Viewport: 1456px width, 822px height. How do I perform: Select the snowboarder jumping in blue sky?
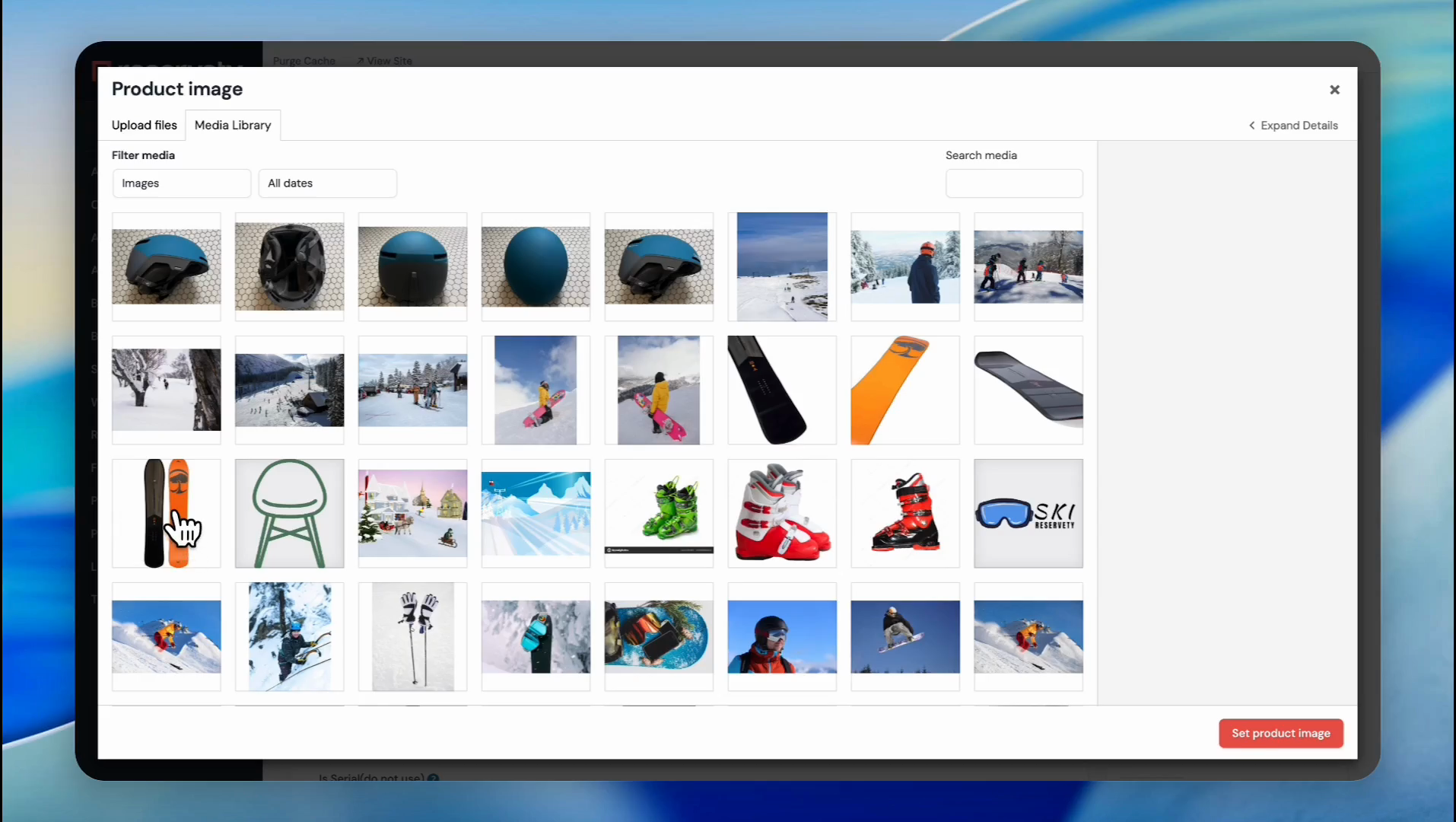coord(904,637)
